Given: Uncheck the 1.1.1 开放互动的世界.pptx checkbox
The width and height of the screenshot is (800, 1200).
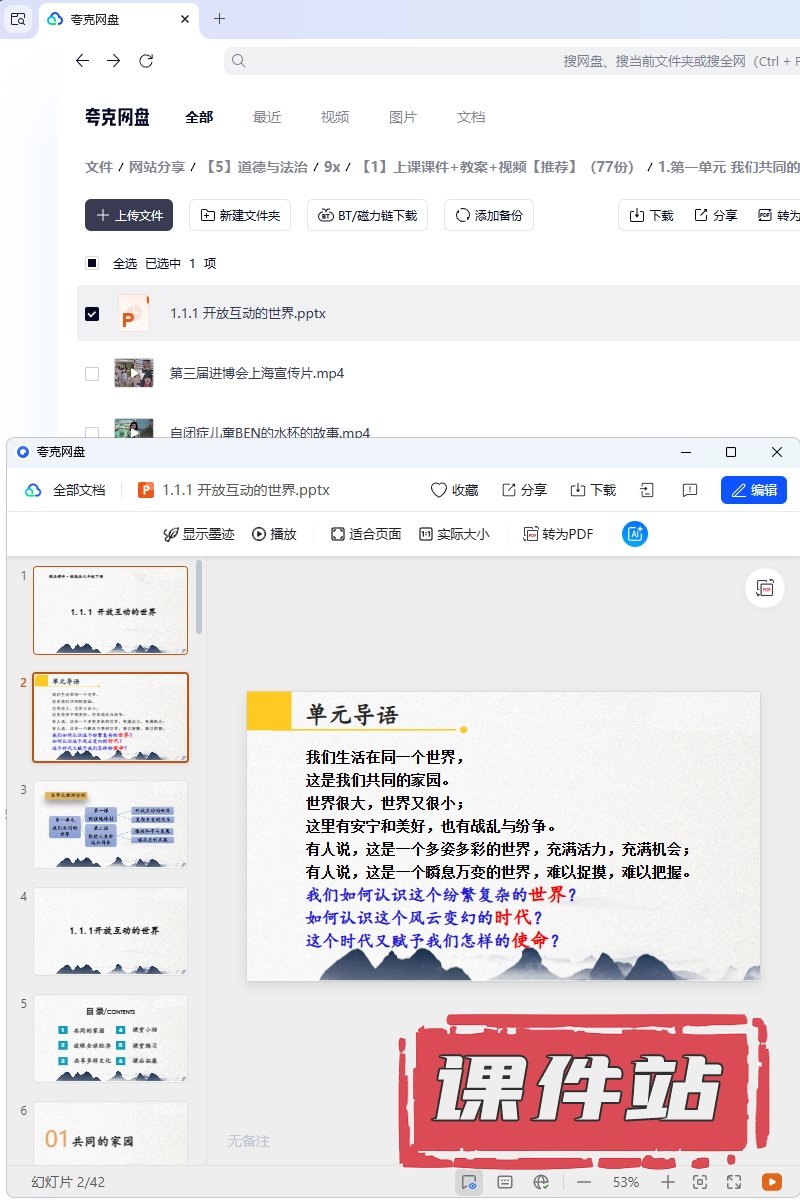Looking at the screenshot, I should (92, 313).
